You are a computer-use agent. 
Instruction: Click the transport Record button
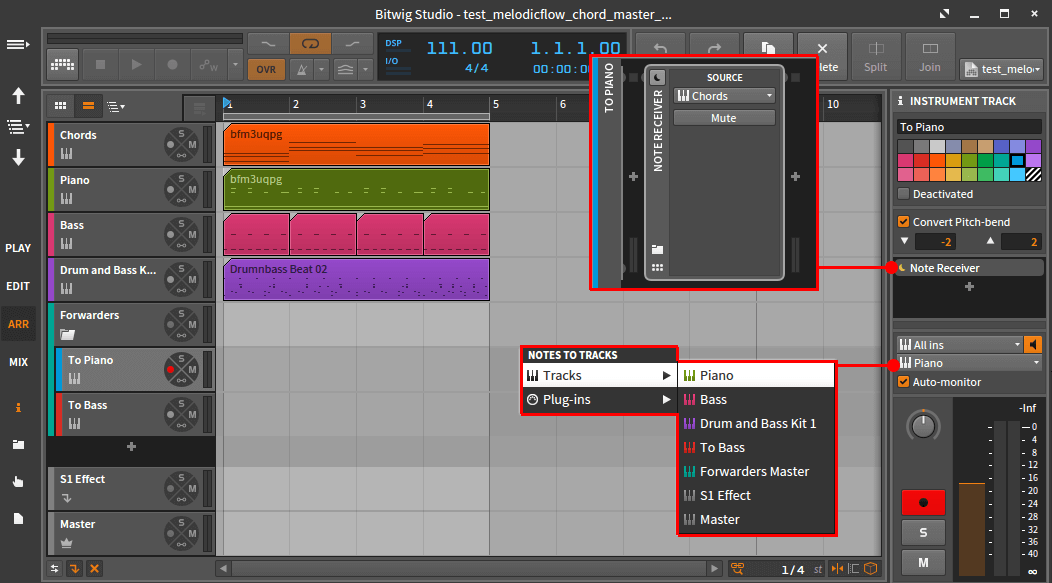point(172,64)
